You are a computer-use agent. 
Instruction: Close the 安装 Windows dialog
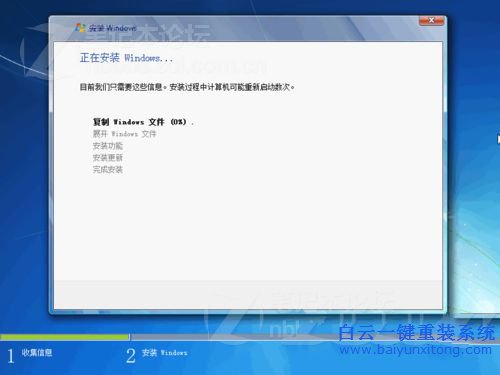(431, 21)
